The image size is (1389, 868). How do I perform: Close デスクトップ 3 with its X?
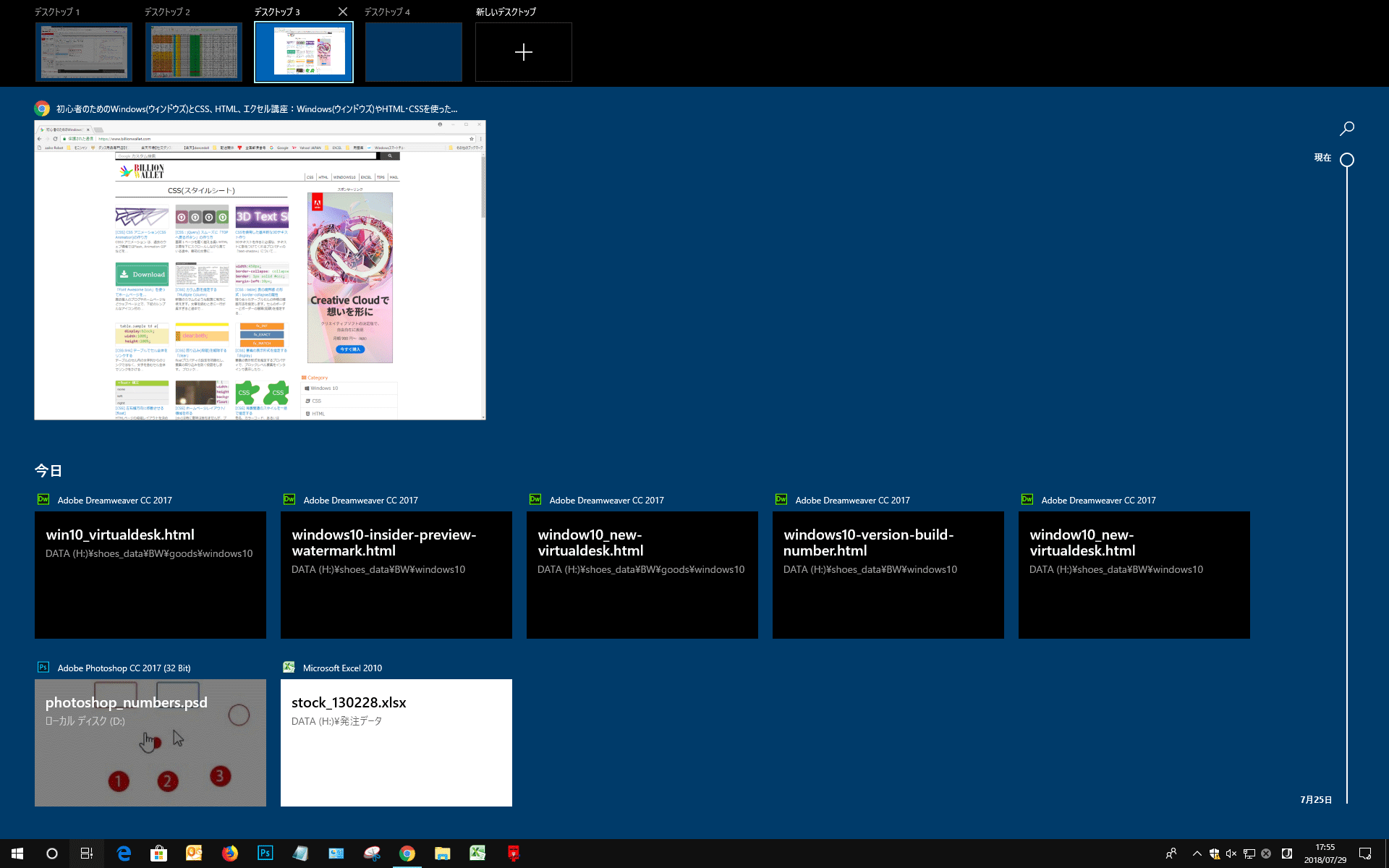click(x=343, y=12)
